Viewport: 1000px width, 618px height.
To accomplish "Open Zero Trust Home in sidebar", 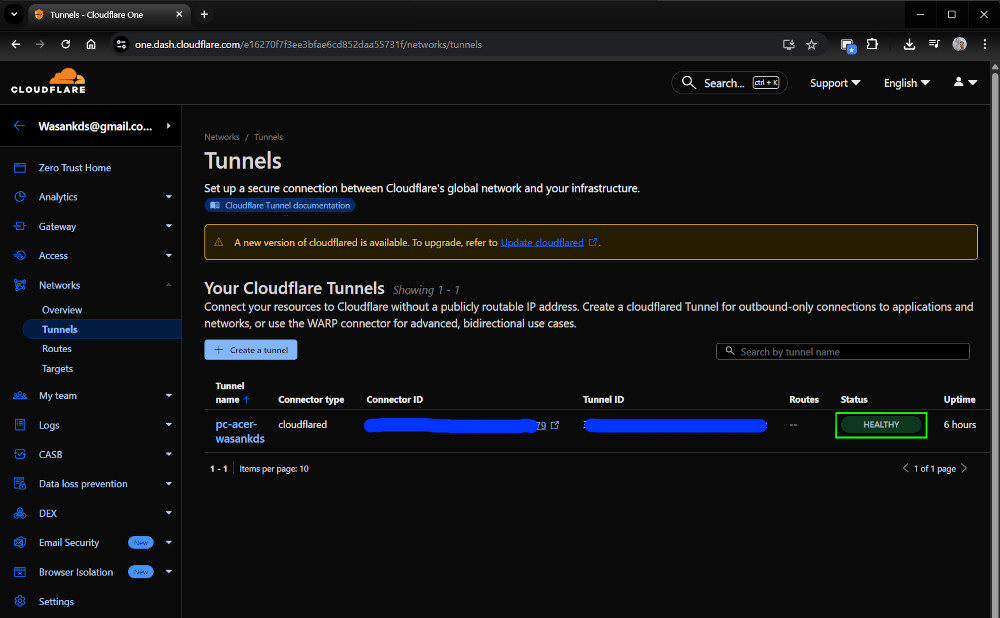I will click(75, 168).
